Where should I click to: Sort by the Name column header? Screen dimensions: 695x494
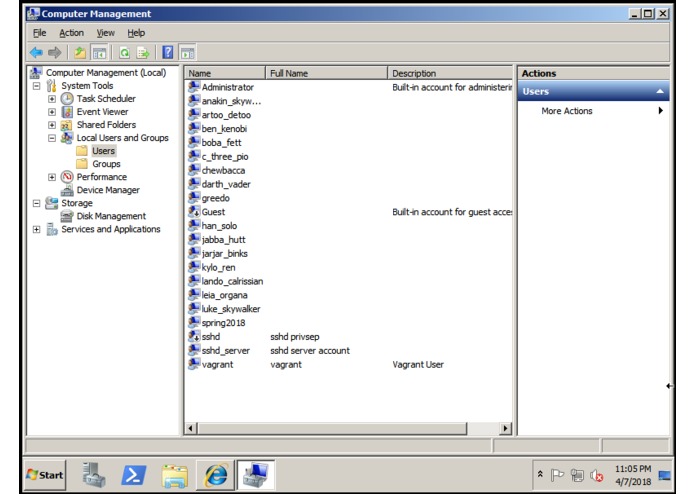tap(225, 73)
